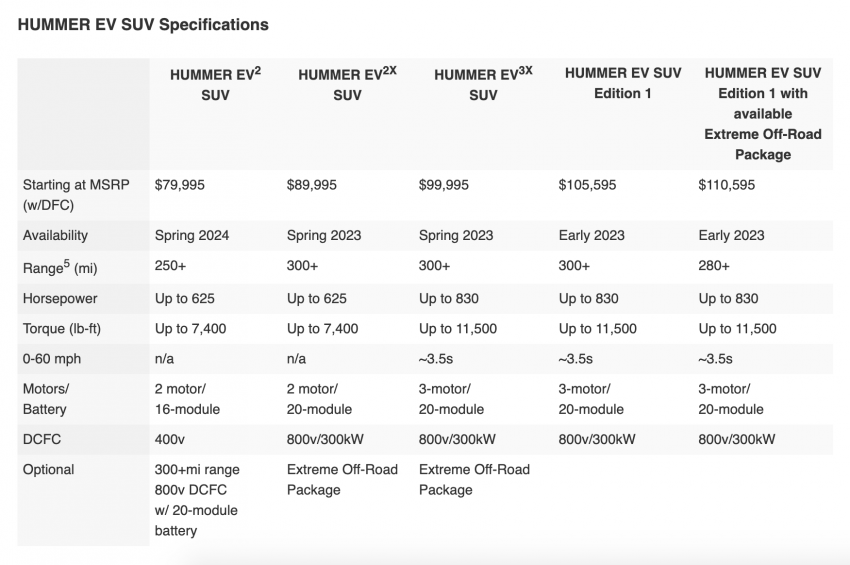The height and width of the screenshot is (565, 850).
Task: Click the Starting at MSRP row label
Action: point(76,195)
